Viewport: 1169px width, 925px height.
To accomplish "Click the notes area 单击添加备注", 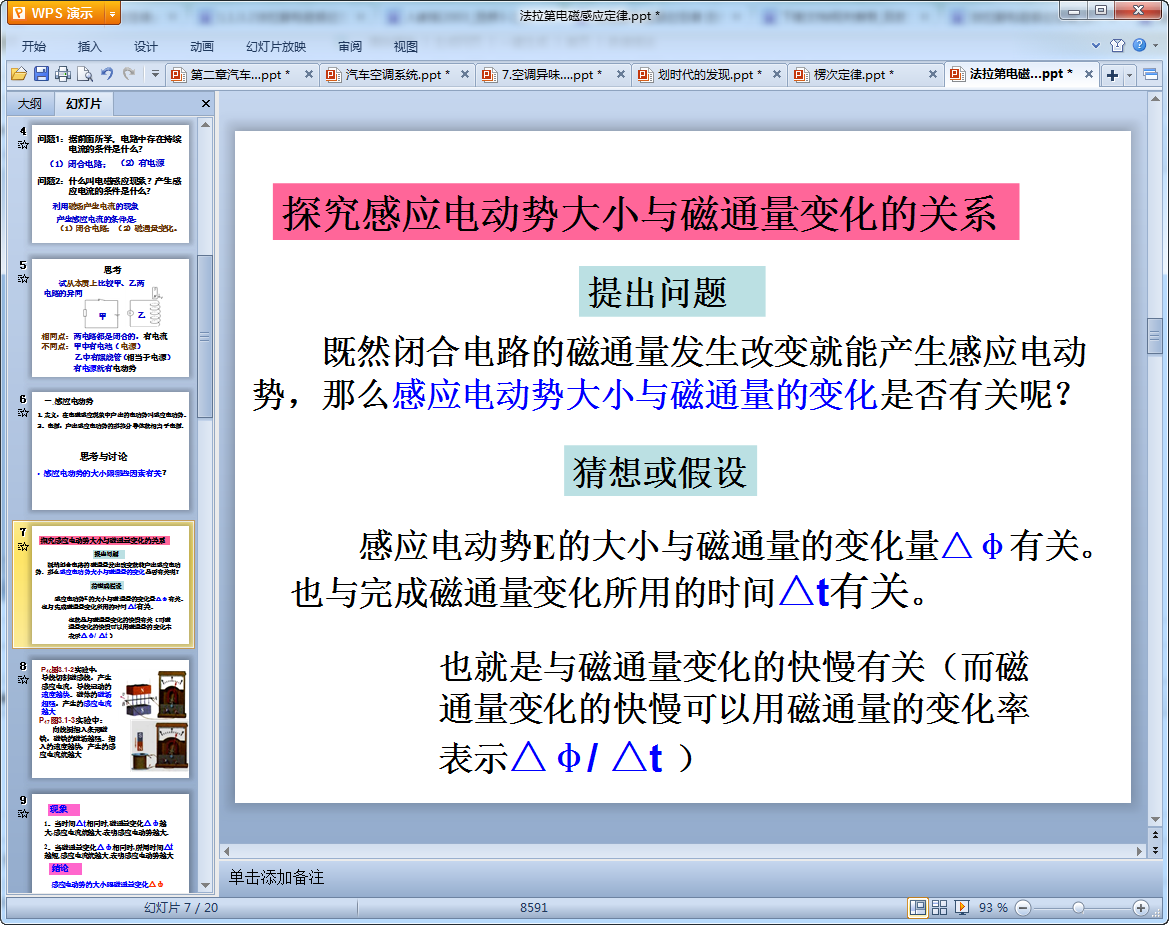I will click(x=276, y=877).
